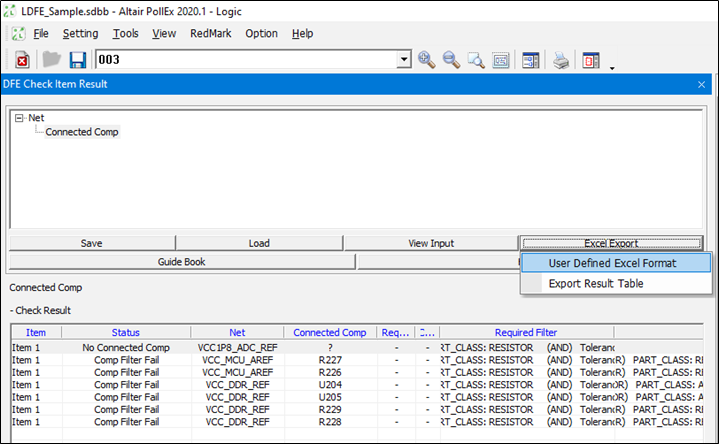Click the zoom out magnifier icon
Viewport: 719px width, 444px height.
click(452, 60)
